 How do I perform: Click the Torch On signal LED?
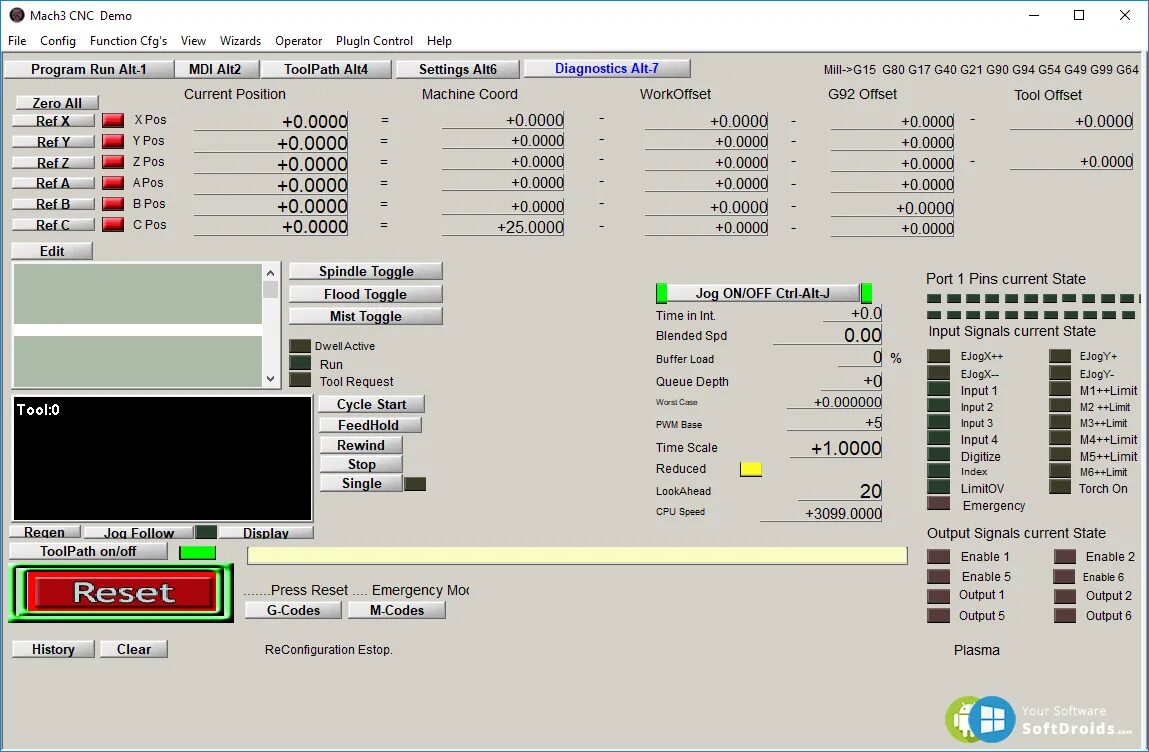pos(1060,487)
